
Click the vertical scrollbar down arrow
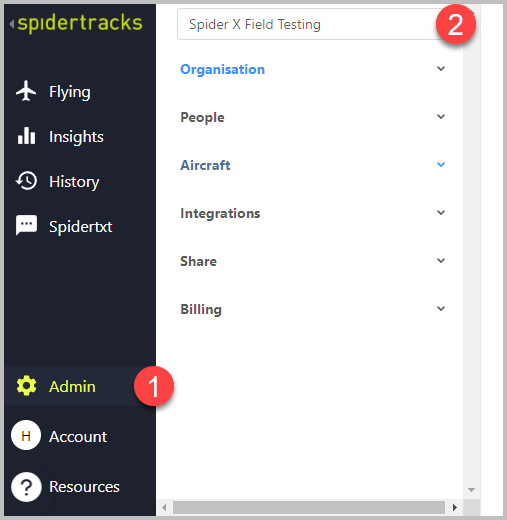pyautogui.click(x=471, y=490)
